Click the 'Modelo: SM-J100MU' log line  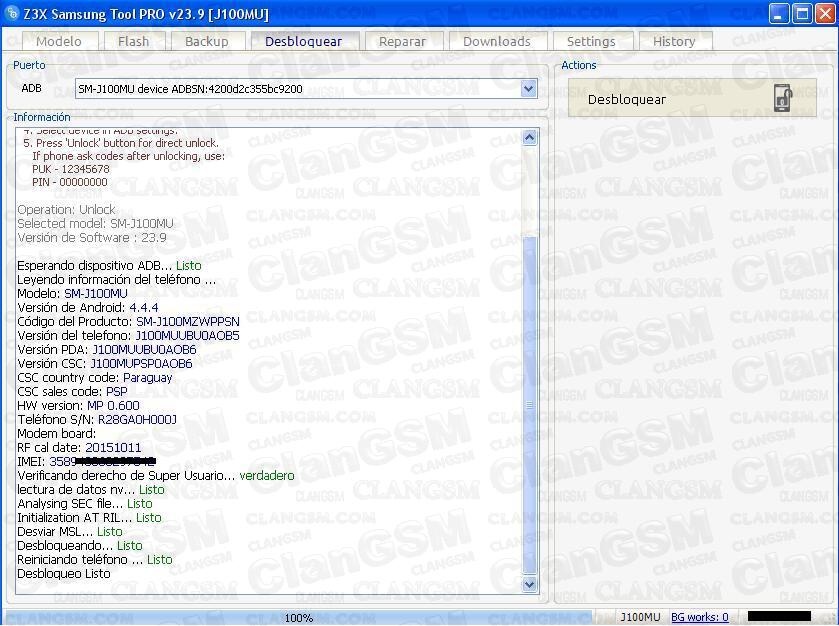pyautogui.click(x=72, y=293)
